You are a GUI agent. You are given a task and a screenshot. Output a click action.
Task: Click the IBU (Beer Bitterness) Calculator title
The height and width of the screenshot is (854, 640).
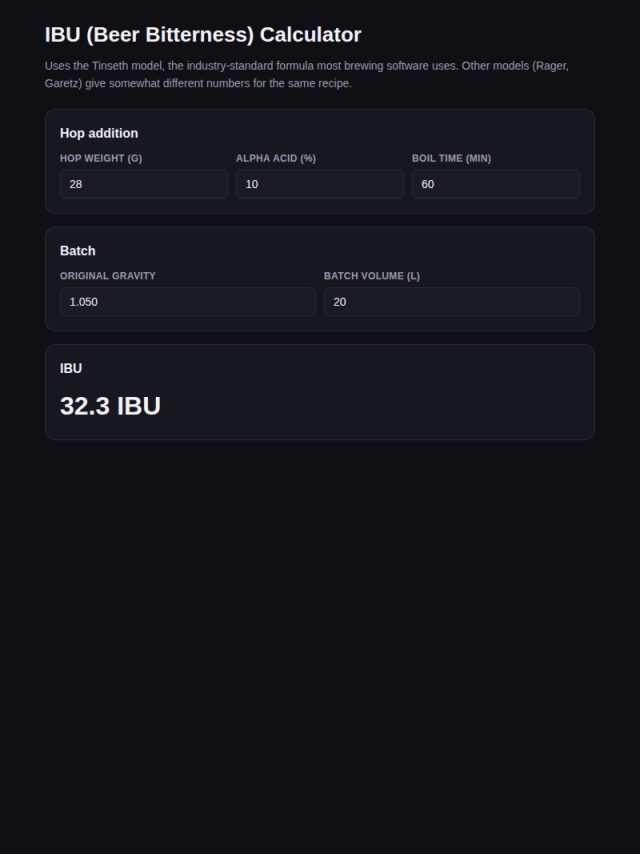pyautogui.click(x=203, y=35)
